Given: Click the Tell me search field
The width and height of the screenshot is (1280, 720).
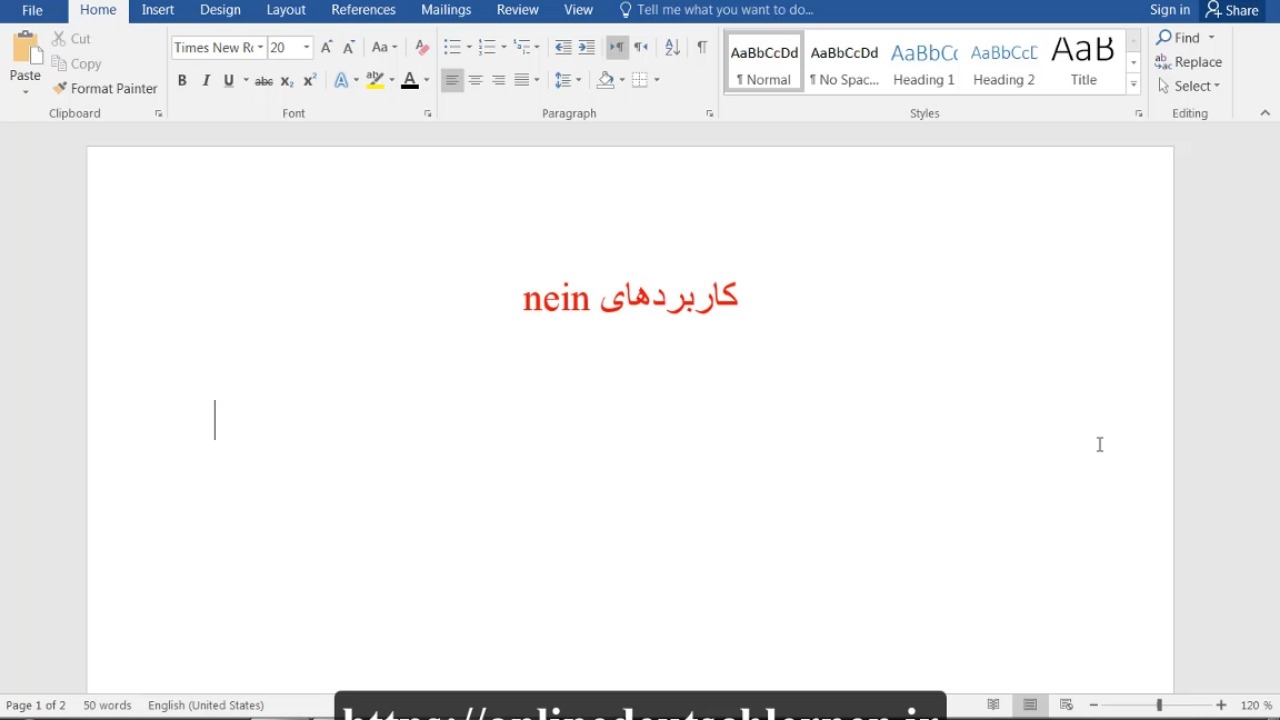Looking at the screenshot, I should 725,10.
